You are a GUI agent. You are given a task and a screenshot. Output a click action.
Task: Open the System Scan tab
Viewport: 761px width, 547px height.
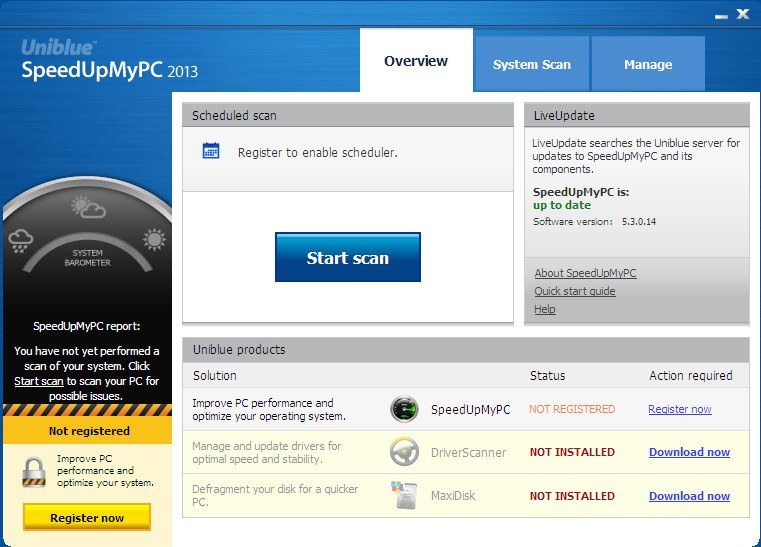[532, 64]
